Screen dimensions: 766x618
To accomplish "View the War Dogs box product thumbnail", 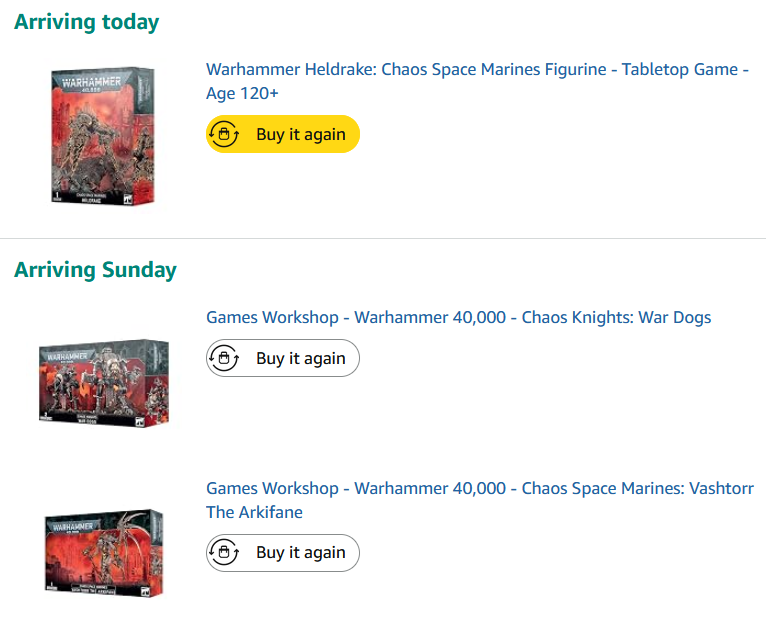I will [104, 383].
